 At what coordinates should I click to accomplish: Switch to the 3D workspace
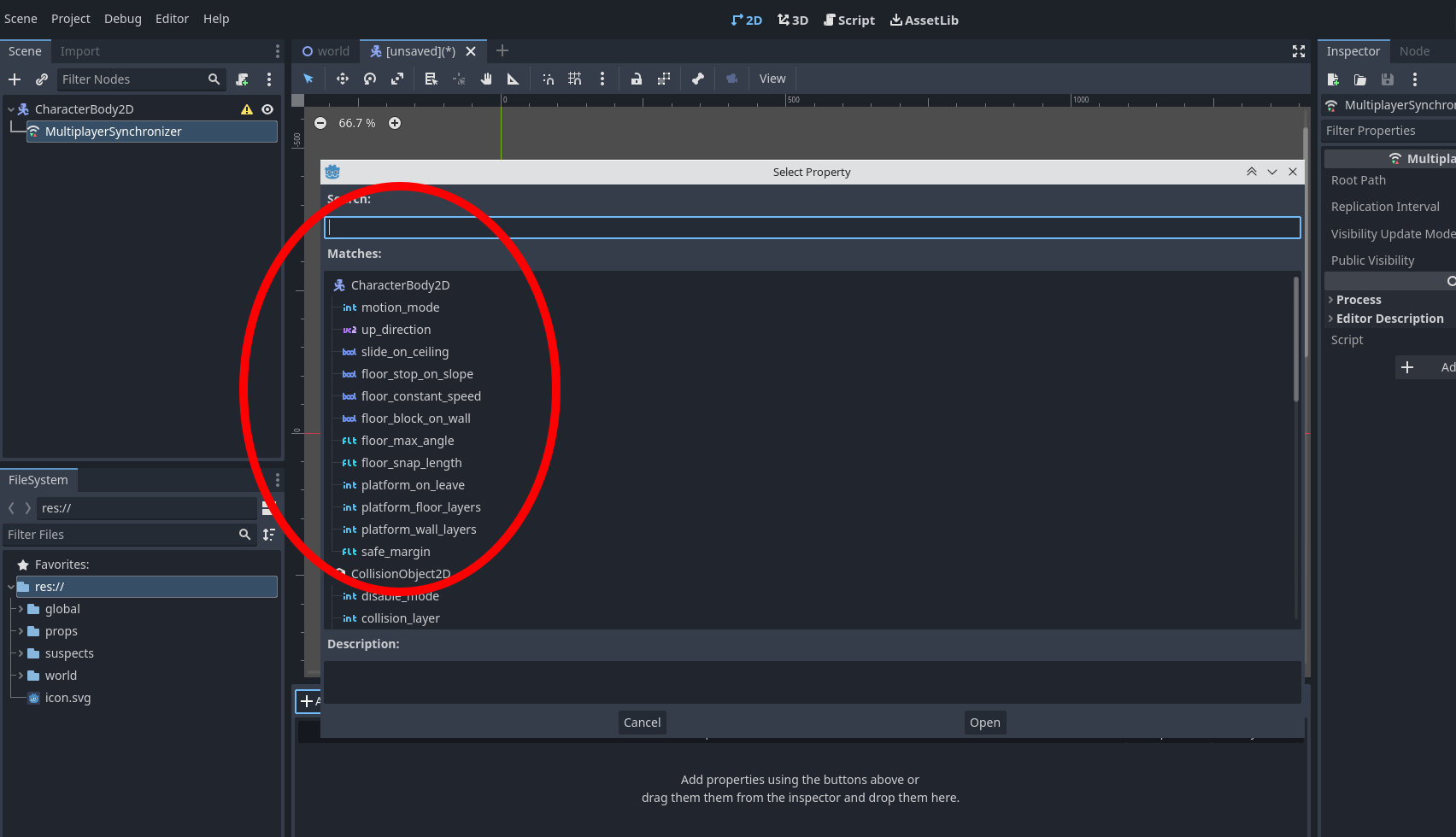tap(793, 20)
